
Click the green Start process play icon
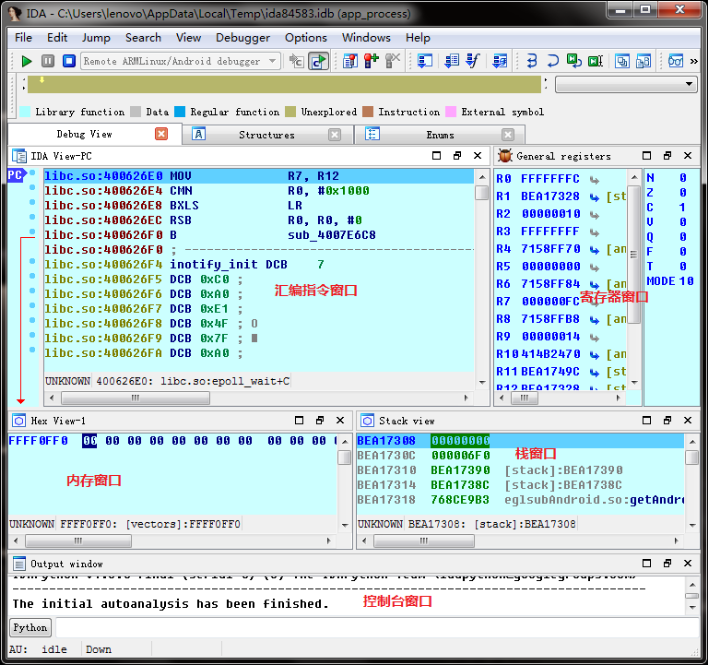(x=26, y=61)
